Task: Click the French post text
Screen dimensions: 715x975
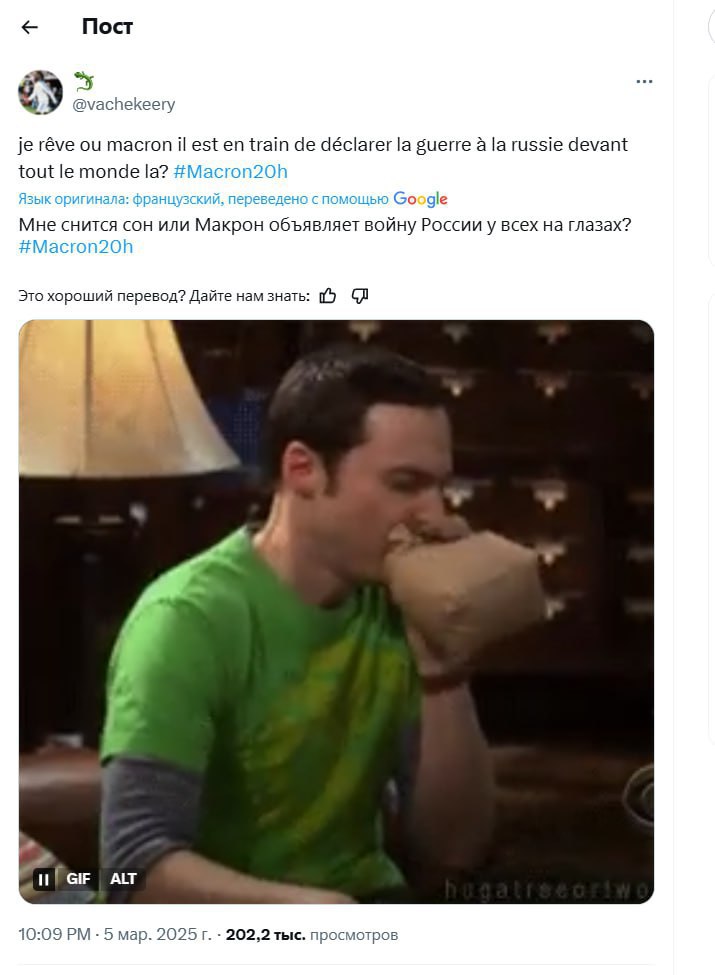Action: 323,158
